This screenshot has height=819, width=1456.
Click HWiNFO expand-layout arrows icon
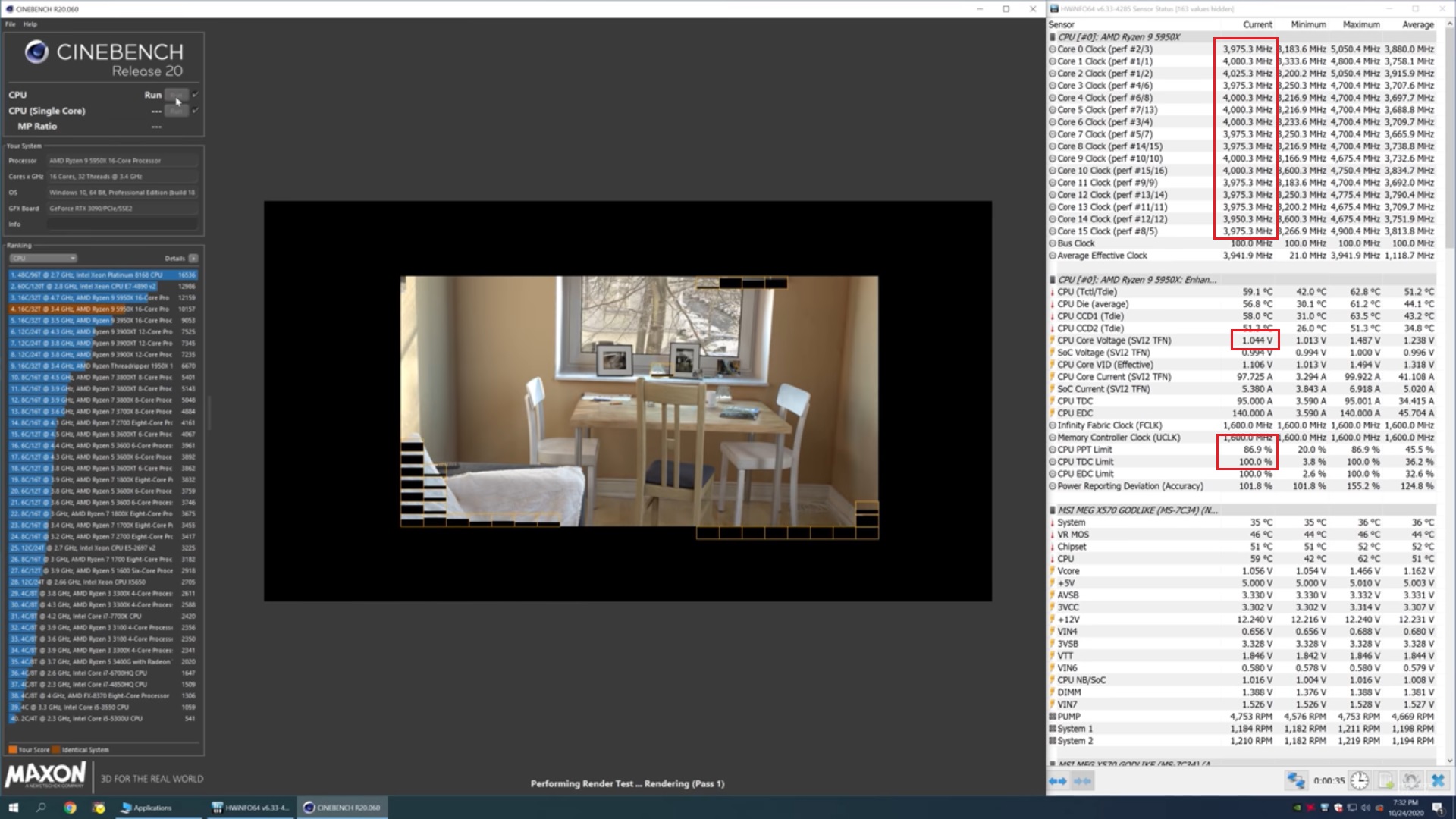1058,780
